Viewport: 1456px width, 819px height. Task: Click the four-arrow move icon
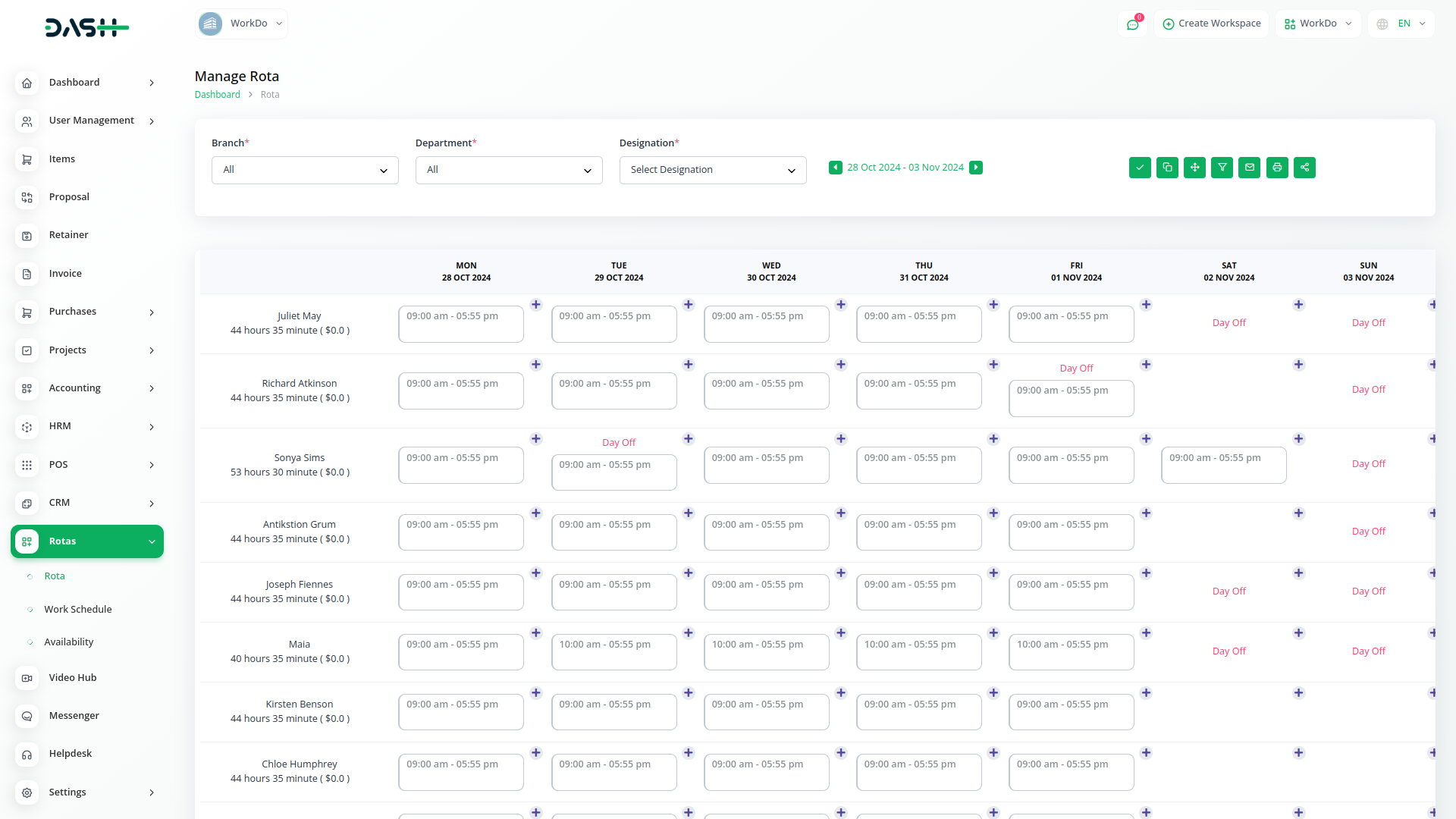(1194, 168)
